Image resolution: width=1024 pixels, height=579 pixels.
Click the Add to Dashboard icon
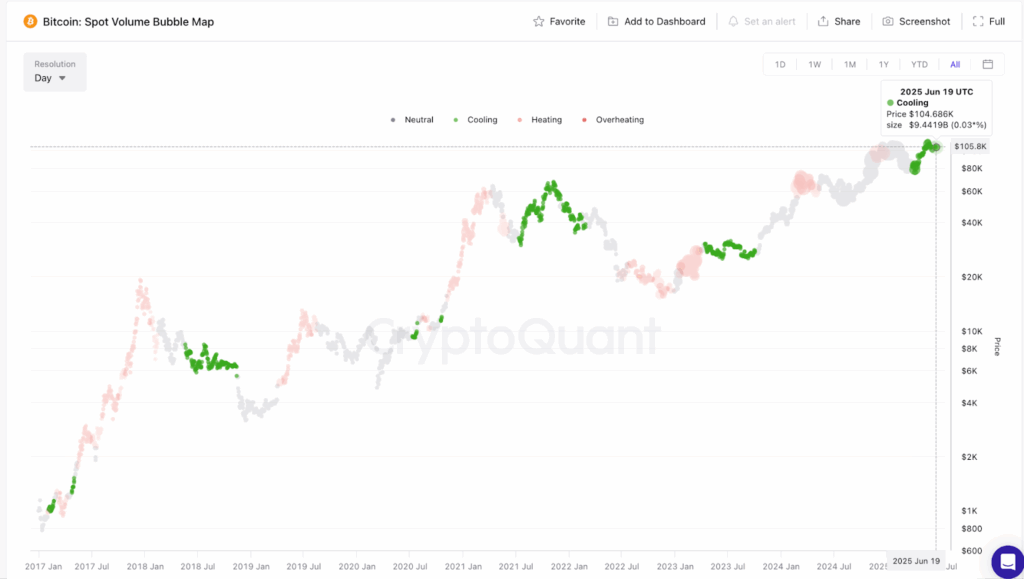coord(613,21)
